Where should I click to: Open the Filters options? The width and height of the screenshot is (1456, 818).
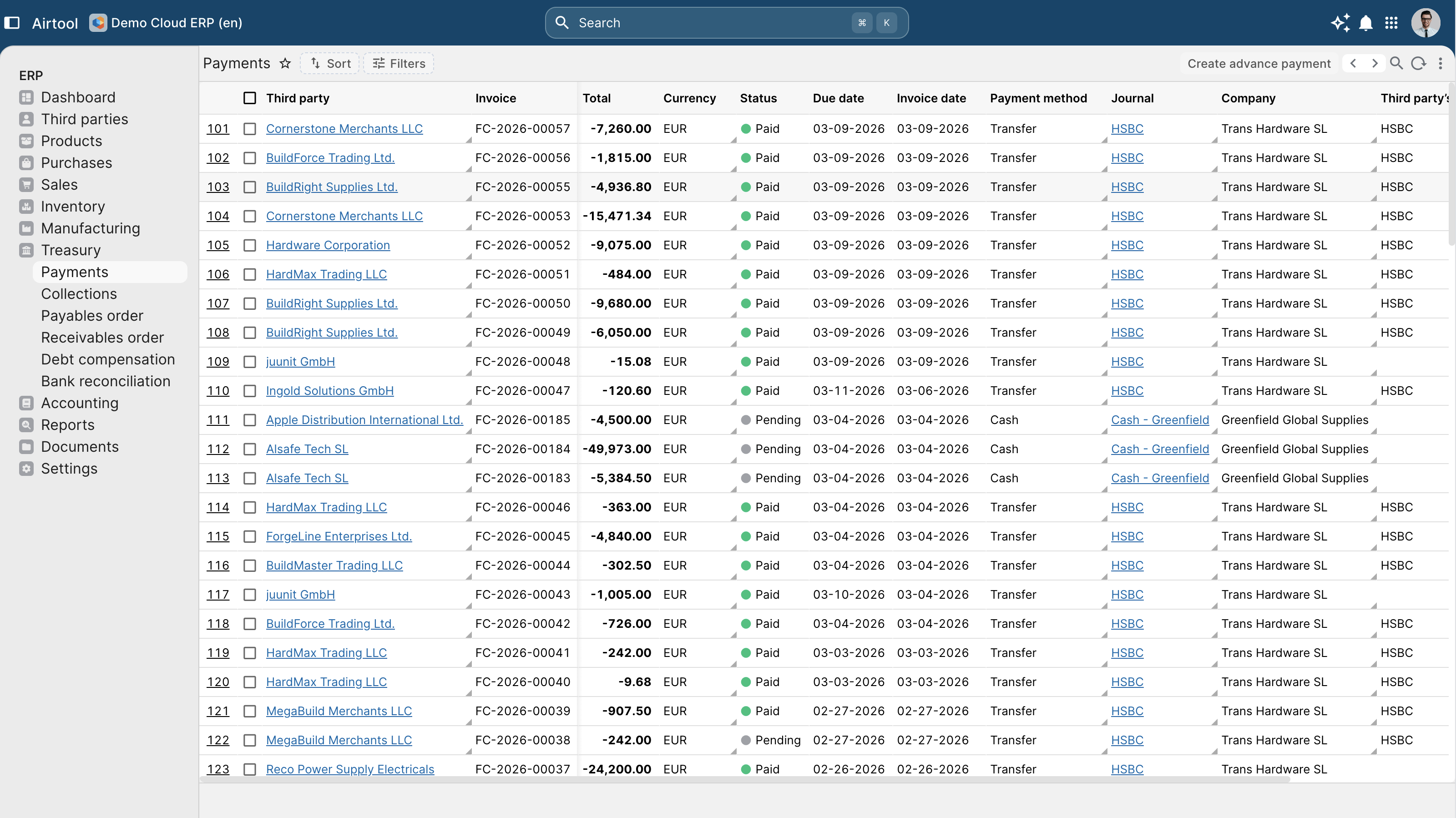[399, 63]
